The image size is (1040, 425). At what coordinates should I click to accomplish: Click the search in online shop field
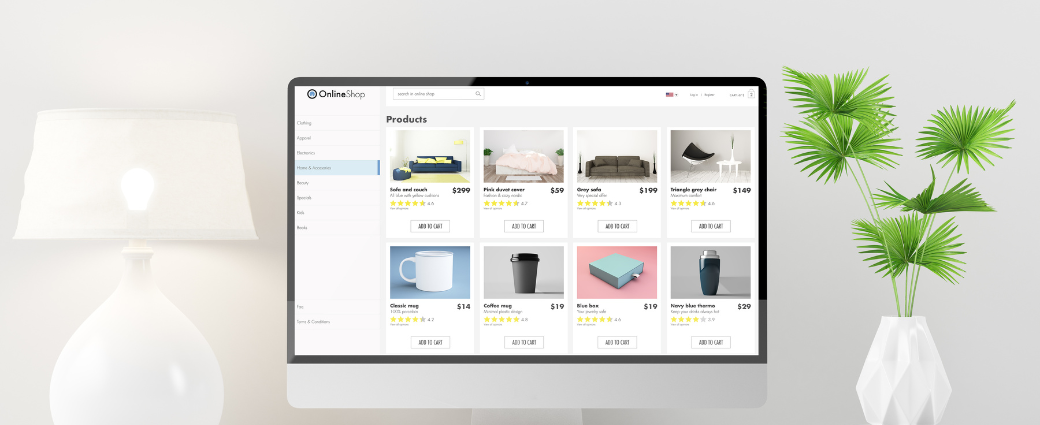(432, 94)
